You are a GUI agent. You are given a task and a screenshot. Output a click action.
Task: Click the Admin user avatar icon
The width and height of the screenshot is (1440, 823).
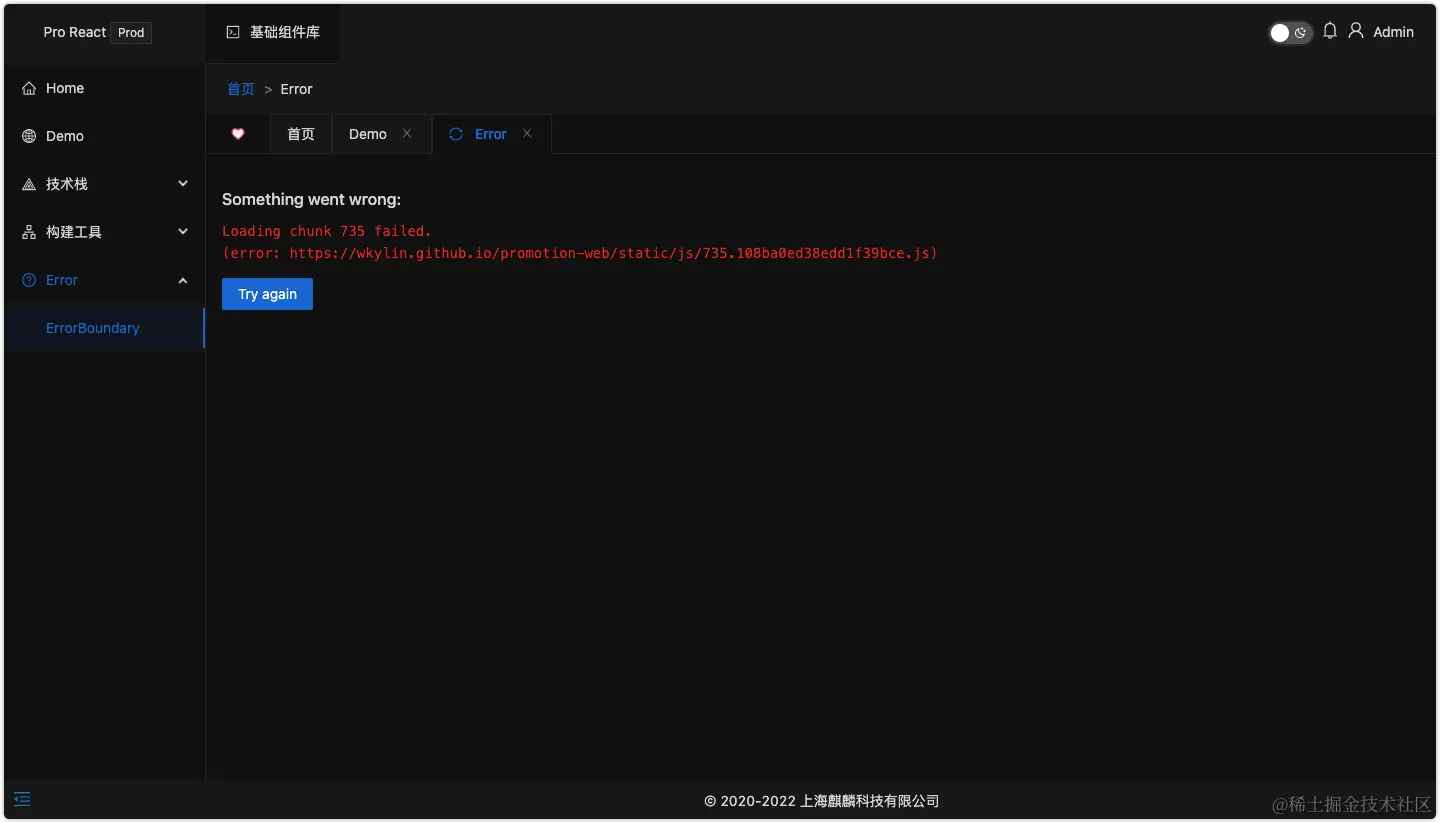1356,31
